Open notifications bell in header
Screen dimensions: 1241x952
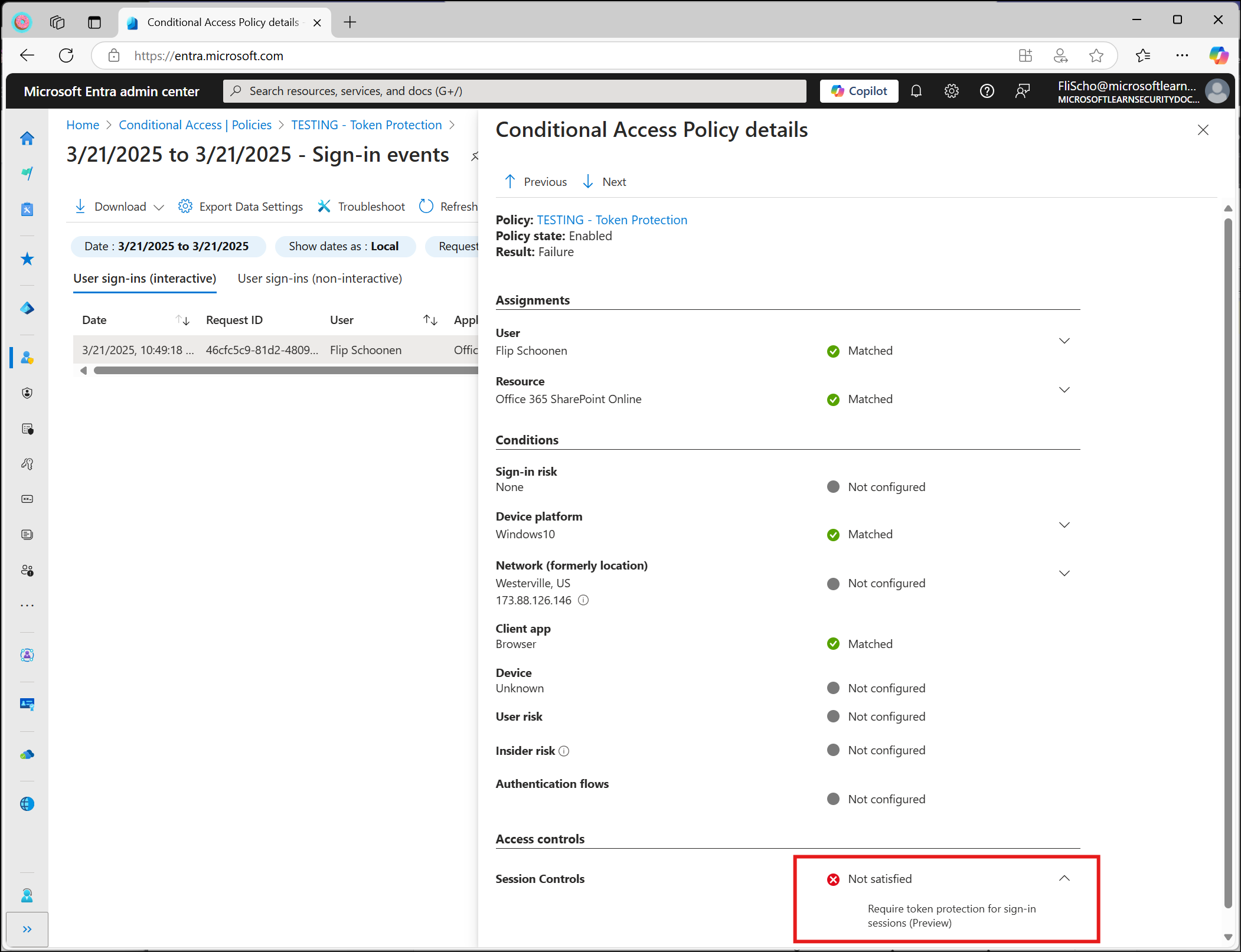(x=916, y=91)
